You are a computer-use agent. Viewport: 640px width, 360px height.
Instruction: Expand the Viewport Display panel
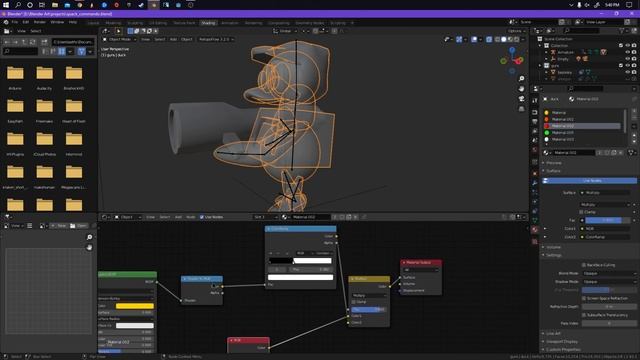[x=561, y=342]
